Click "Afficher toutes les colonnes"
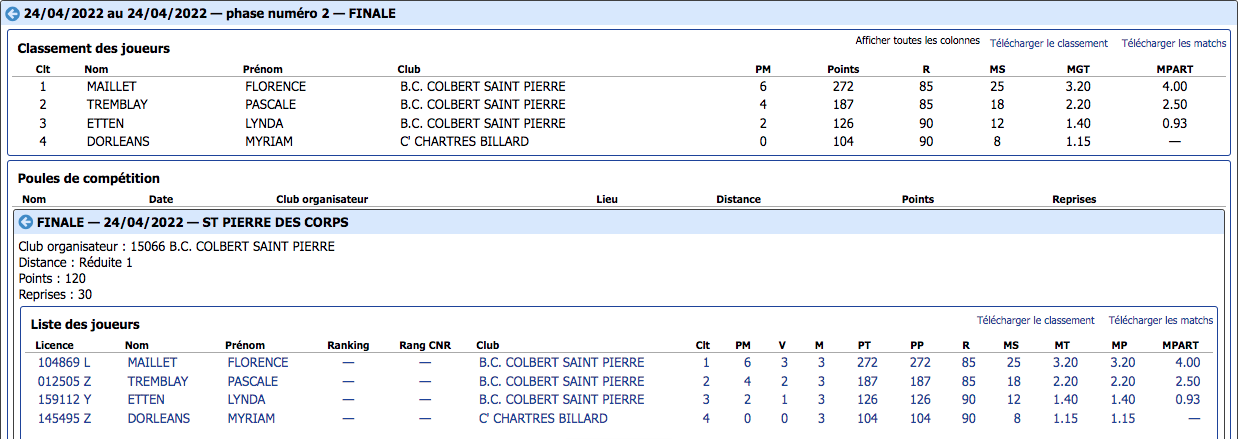Image resolution: width=1239 pixels, height=439 pixels. tap(917, 42)
